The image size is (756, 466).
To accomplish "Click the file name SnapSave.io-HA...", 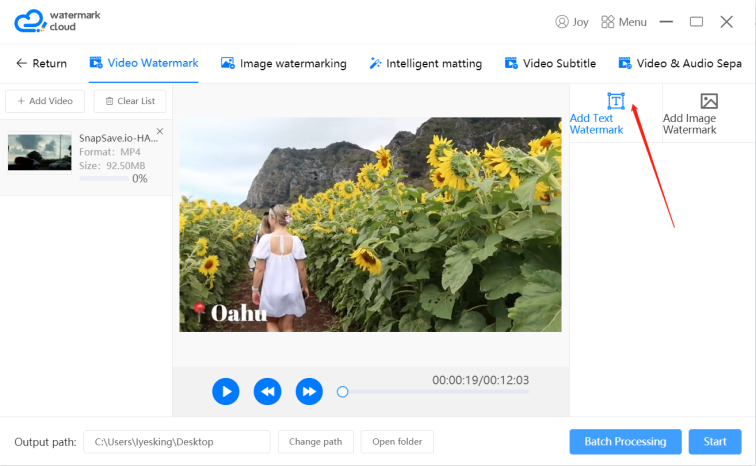I will click(119, 138).
